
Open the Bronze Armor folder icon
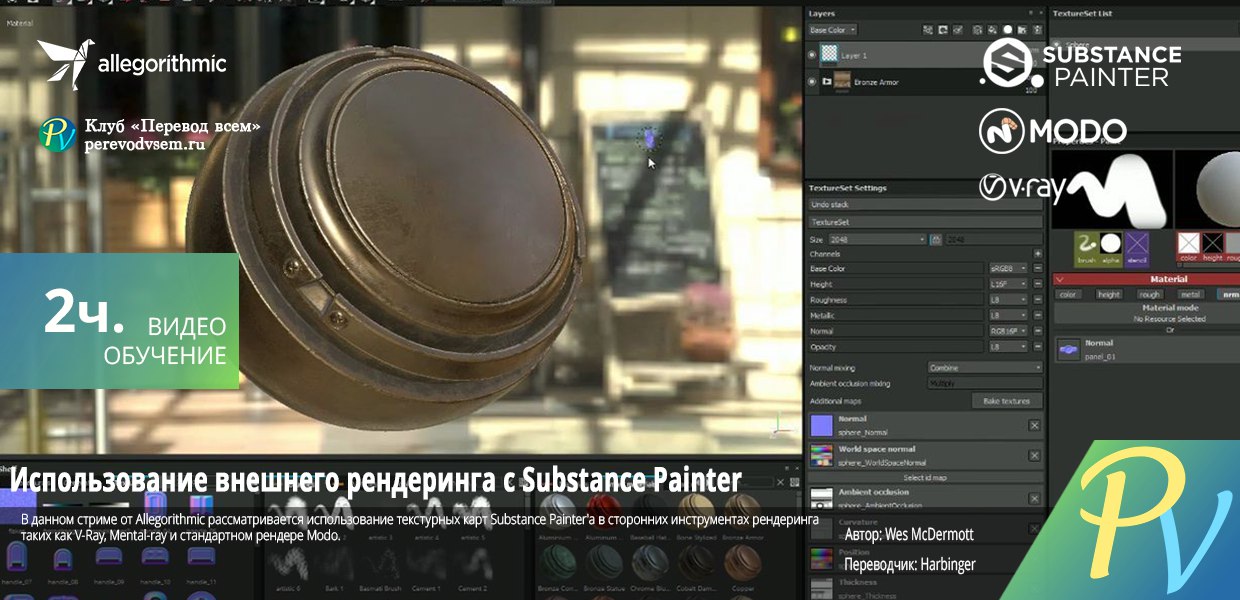coord(827,81)
